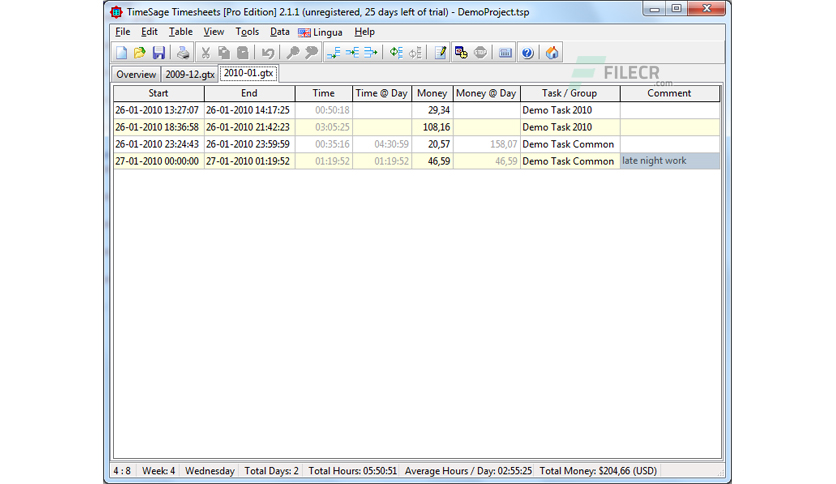
Task: Open the blue calendar-style toolbar icon
Action: [x=505, y=52]
